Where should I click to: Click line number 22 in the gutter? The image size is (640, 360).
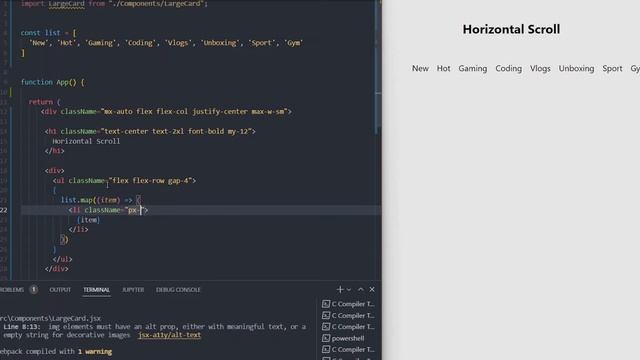[4, 210]
